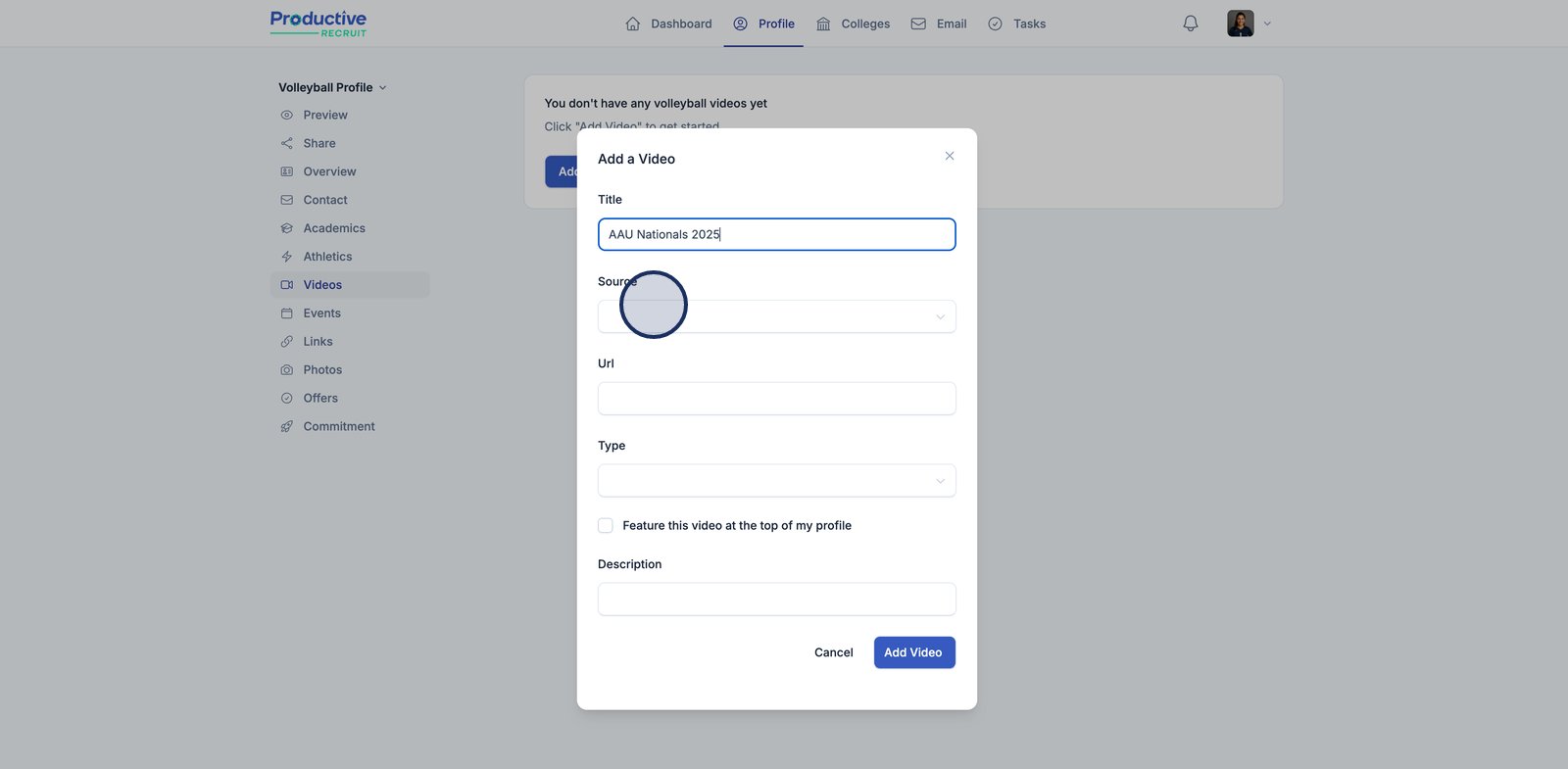The image size is (1568, 769).
Task: Close the Add a Video dialog
Action: click(949, 156)
